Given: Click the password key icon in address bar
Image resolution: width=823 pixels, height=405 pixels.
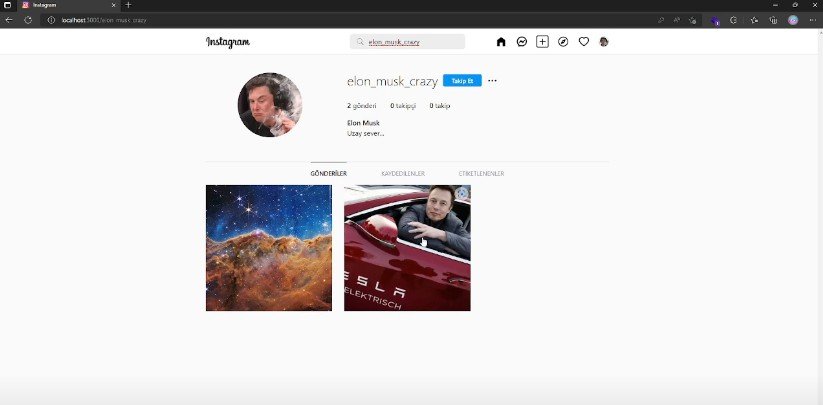Looking at the screenshot, I should [x=661, y=20].
